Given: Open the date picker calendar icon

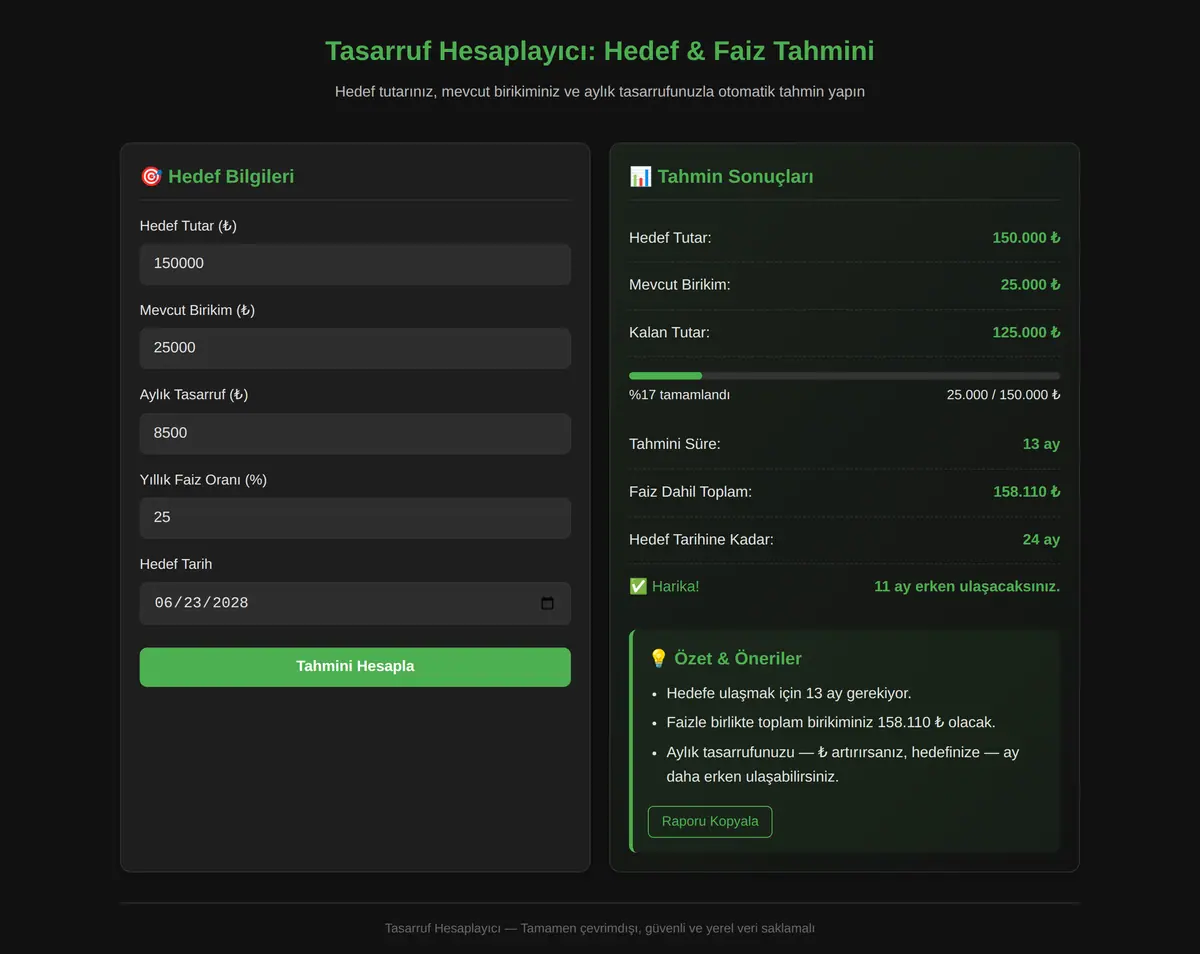Looking at the screenshot, I should coord(547,603).
